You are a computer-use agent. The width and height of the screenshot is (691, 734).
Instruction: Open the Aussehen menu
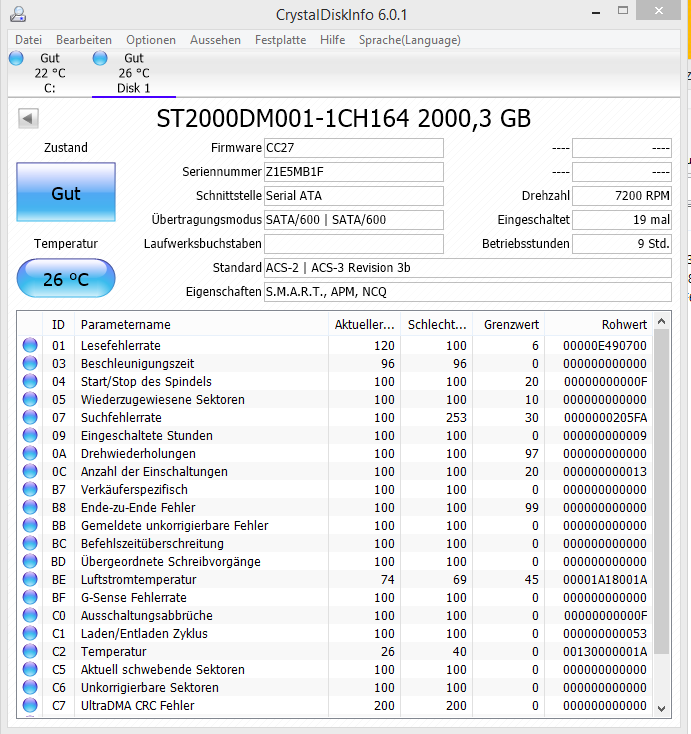click(215, 40)
